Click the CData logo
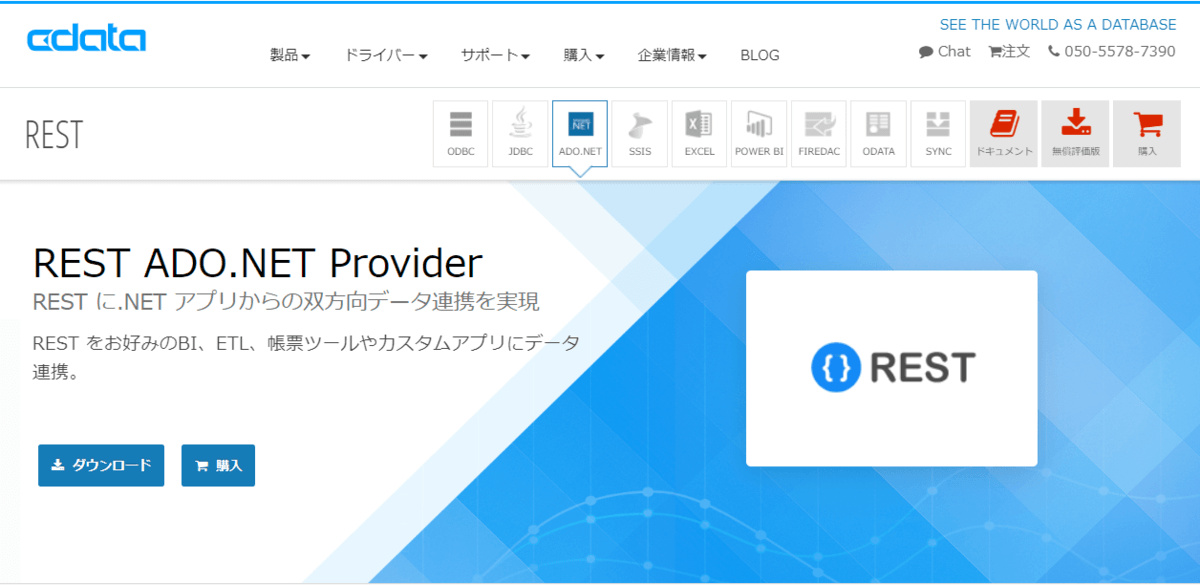Screen dimensions: 1200x585 87,40
